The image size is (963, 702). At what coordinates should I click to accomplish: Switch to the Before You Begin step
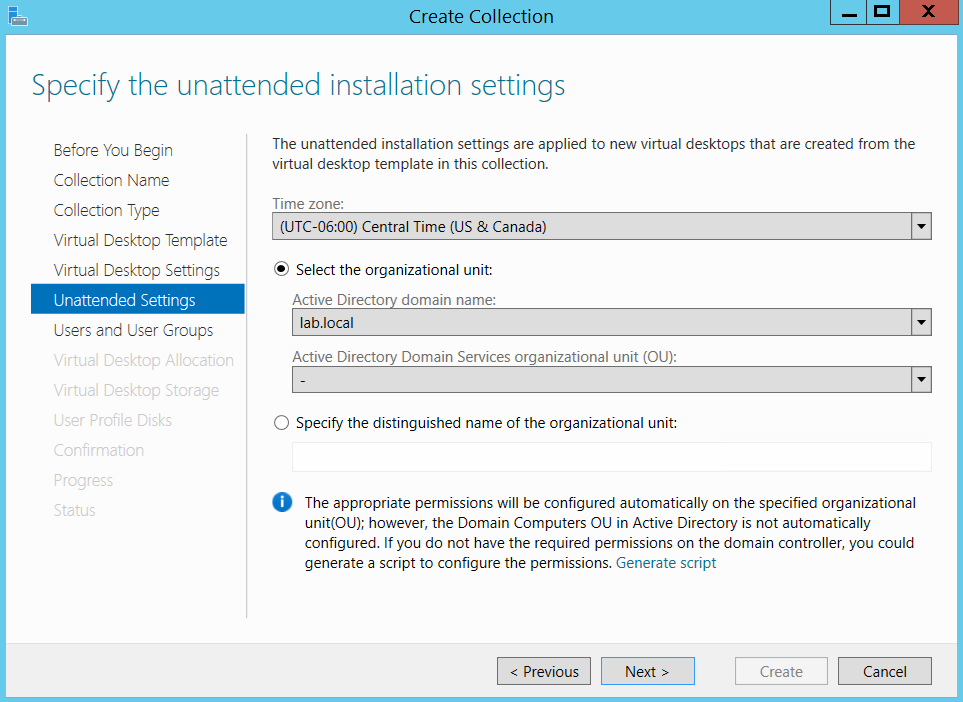112,150
